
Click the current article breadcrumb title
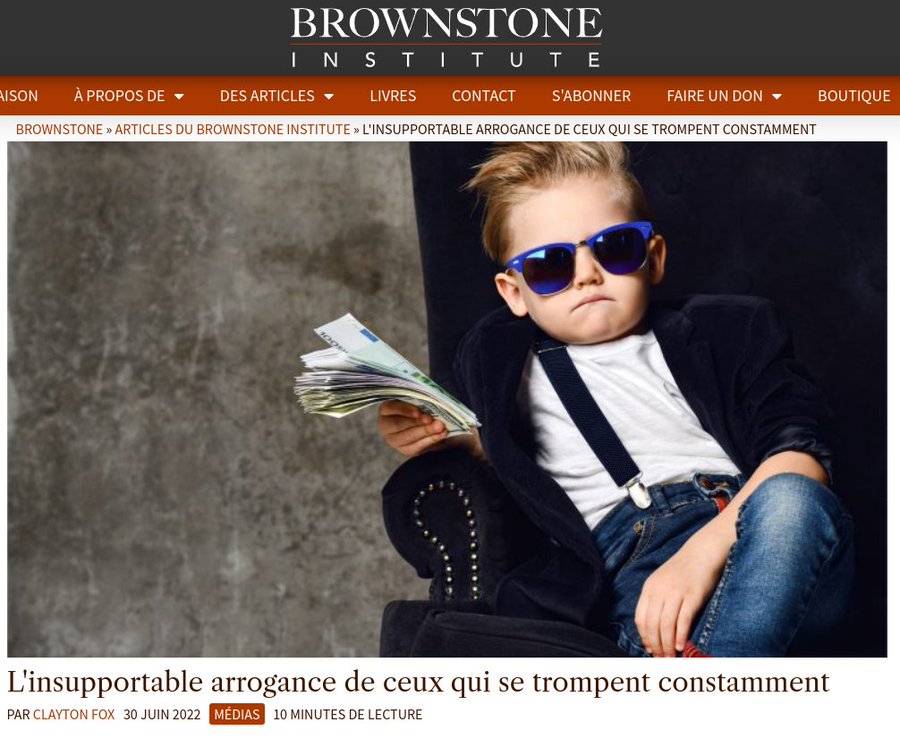[x=589, y=130]
